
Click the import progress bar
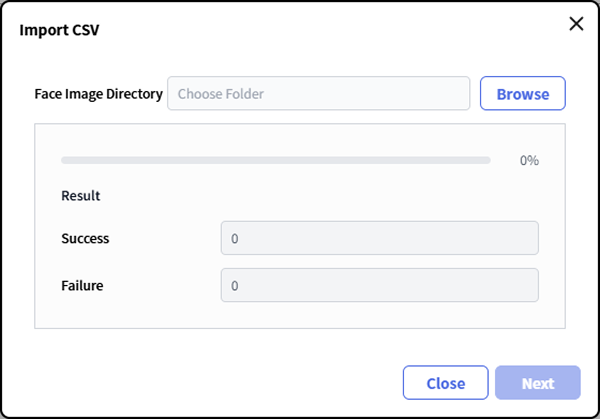[x=275, y=160]
